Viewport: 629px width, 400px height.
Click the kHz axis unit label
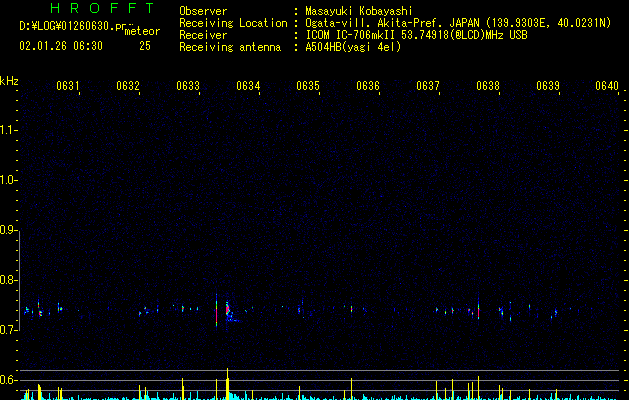pyautogui.click(x=9, y=81)
